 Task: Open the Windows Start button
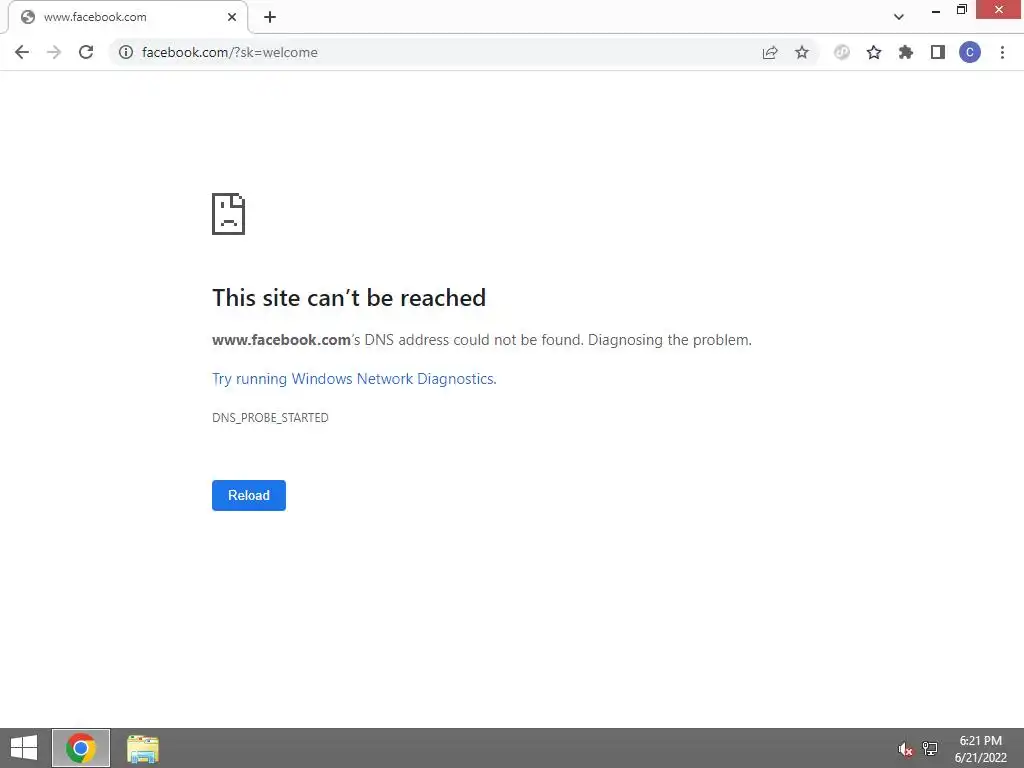(24, 748)
